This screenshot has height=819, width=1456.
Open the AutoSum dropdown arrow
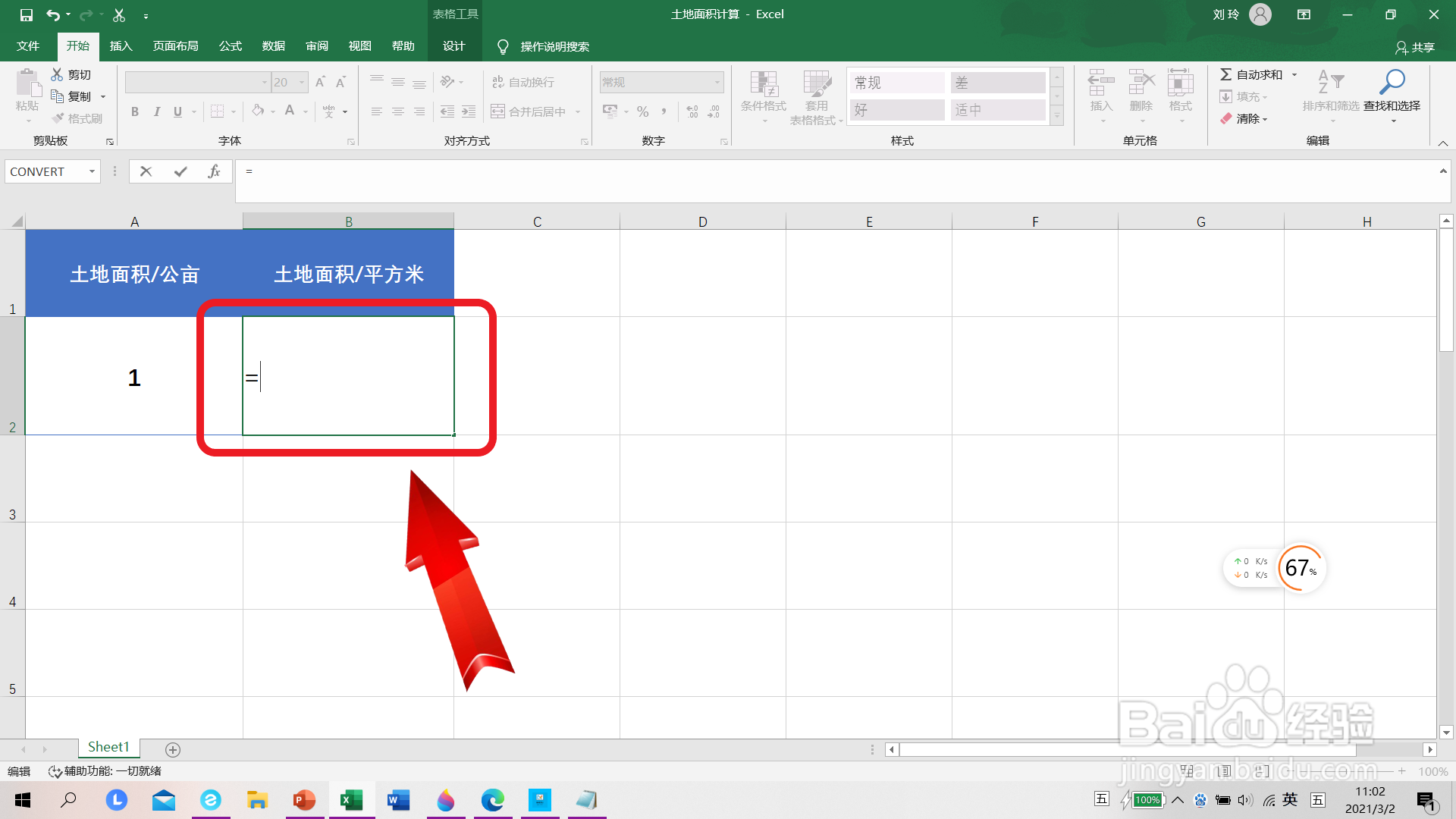[1294, 74]
